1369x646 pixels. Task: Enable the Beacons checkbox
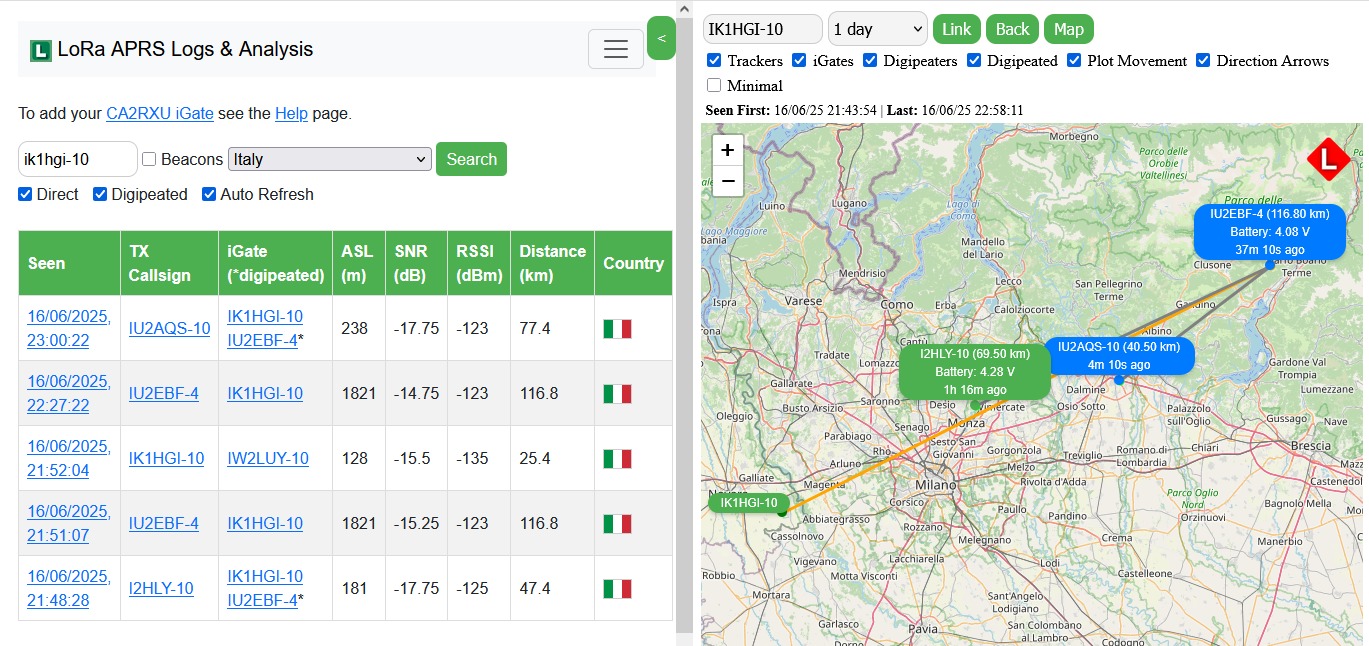(149, 159)
